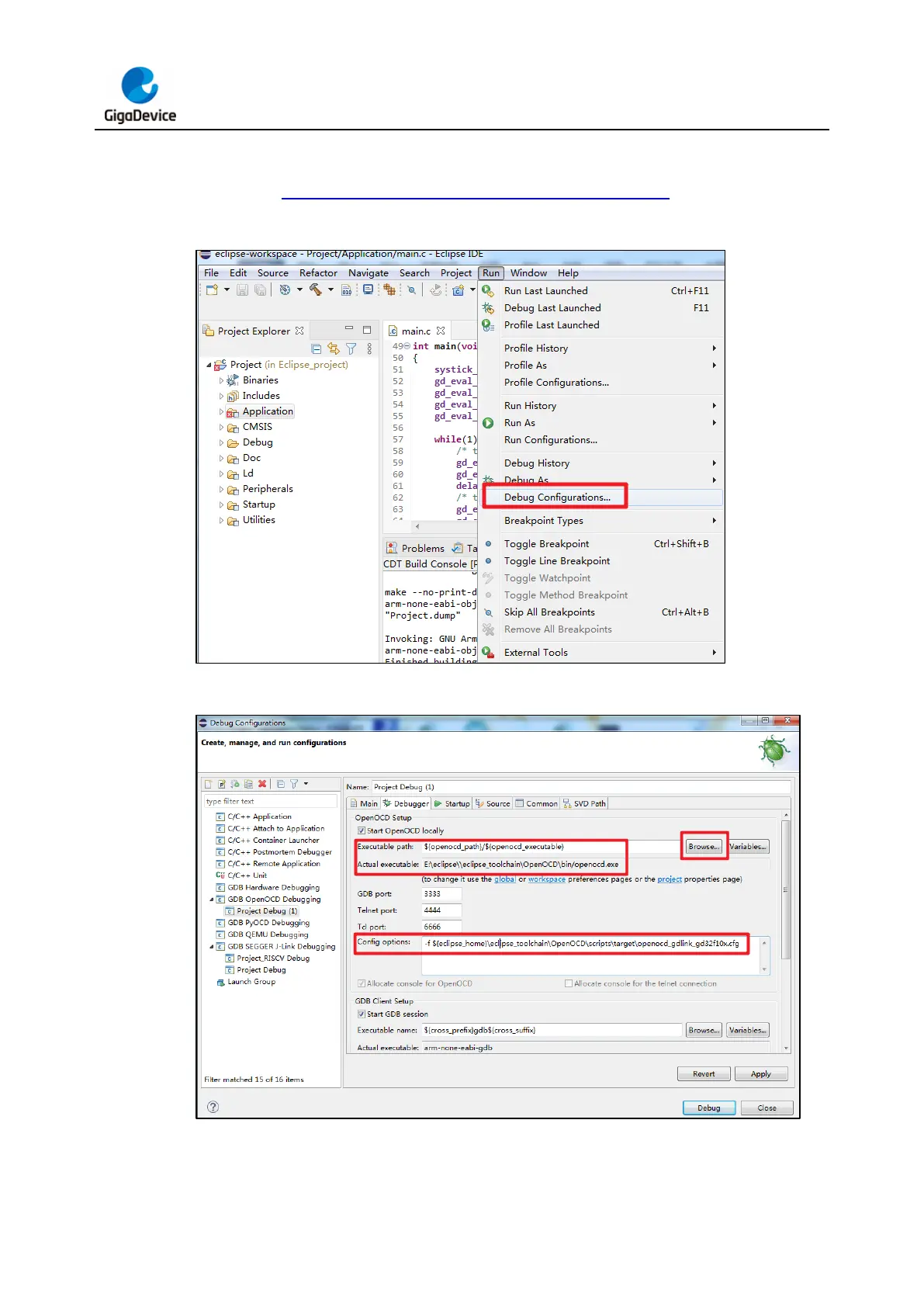Click the type filter text box
Viewport: 924px width, 1307px height.
271,802
